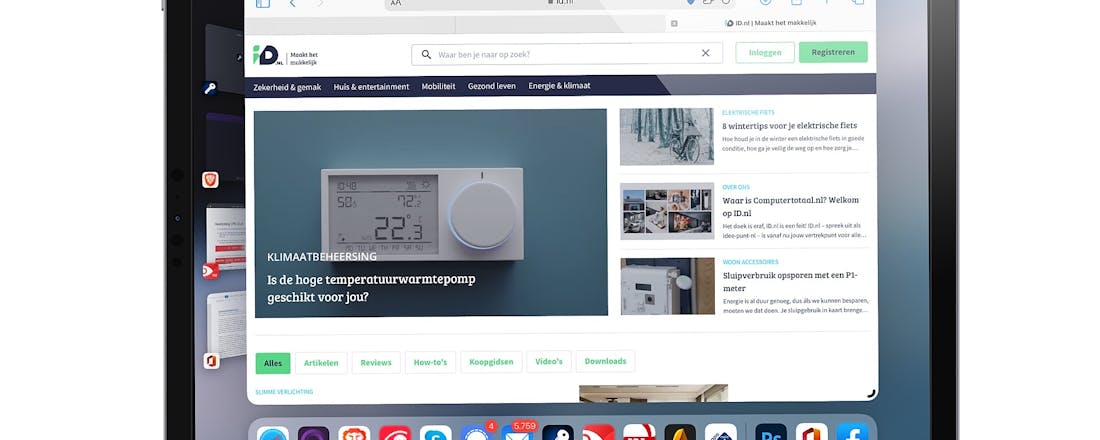Image resolution: width=1100 pixels, height=440 pixels.
Task: Select the Alles filter
Action: (x=273, y=362)
